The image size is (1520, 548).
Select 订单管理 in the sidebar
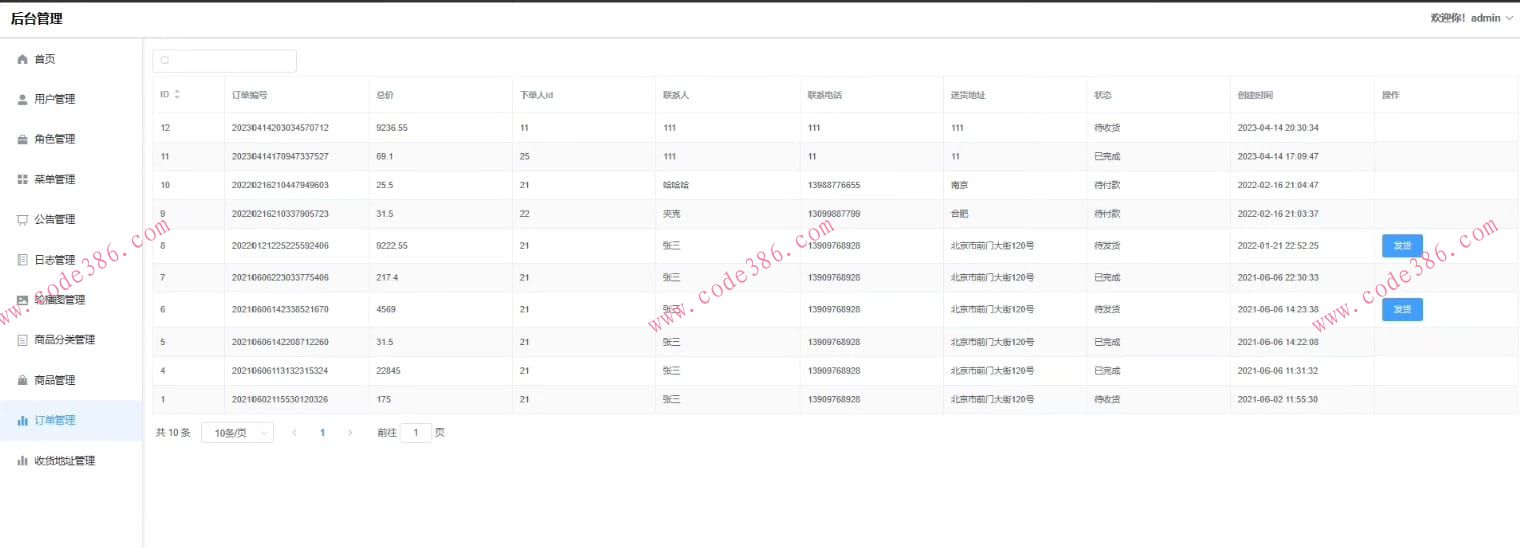(x=71, y=420)
